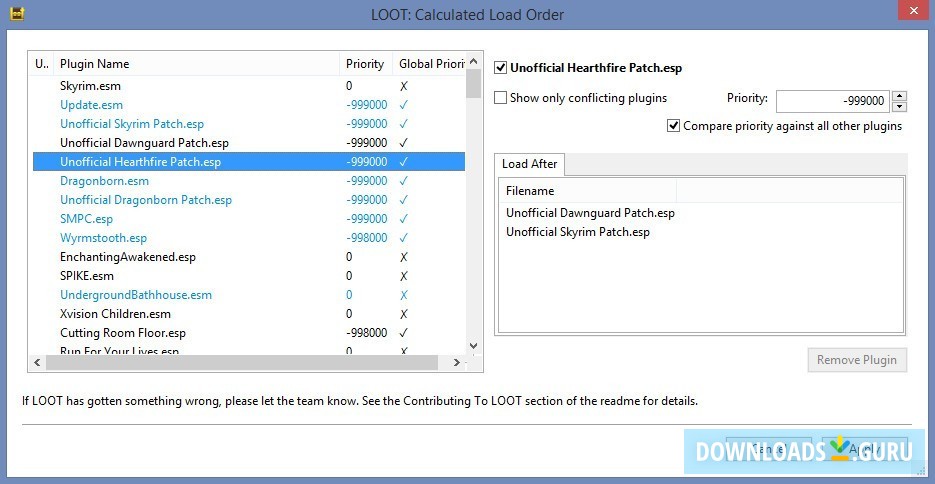
Task: Select the UndergroundBathhouse.esm plugin row
Action: tap(249, 295)
